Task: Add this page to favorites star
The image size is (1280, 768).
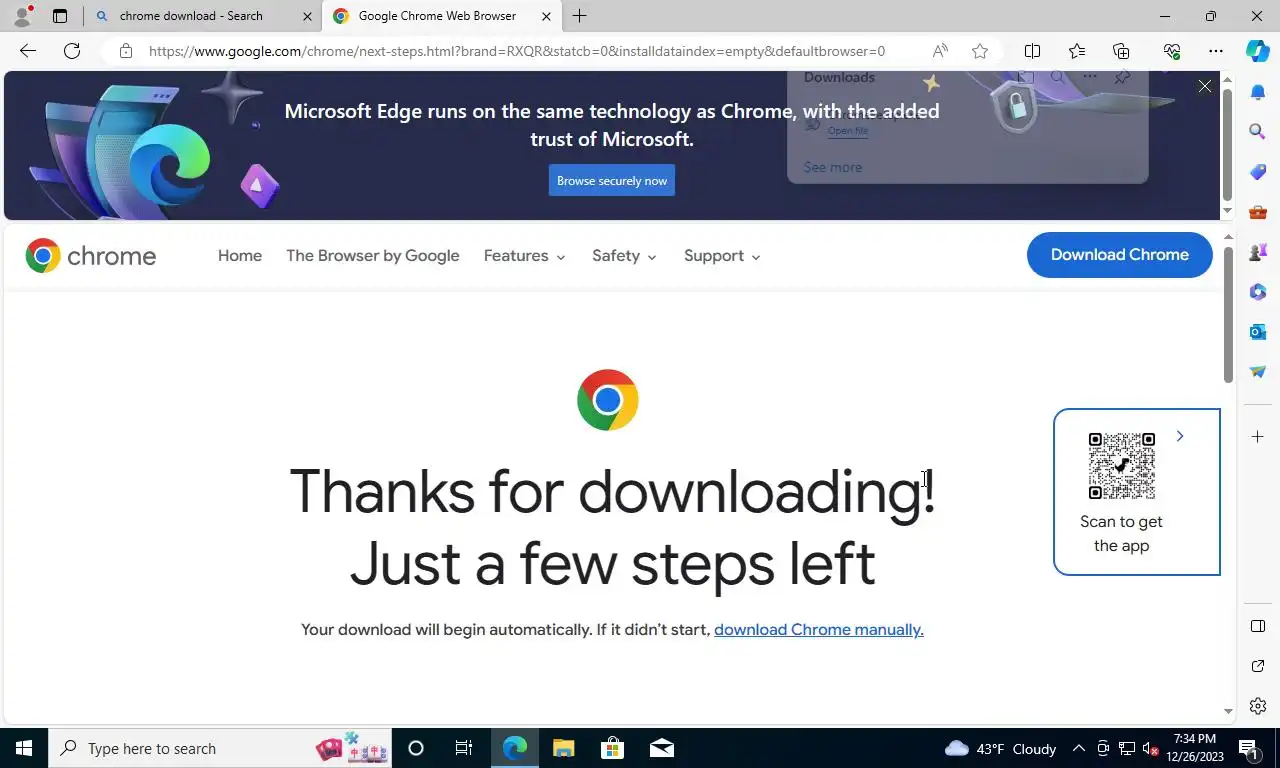Action: (x=980, y=51)
